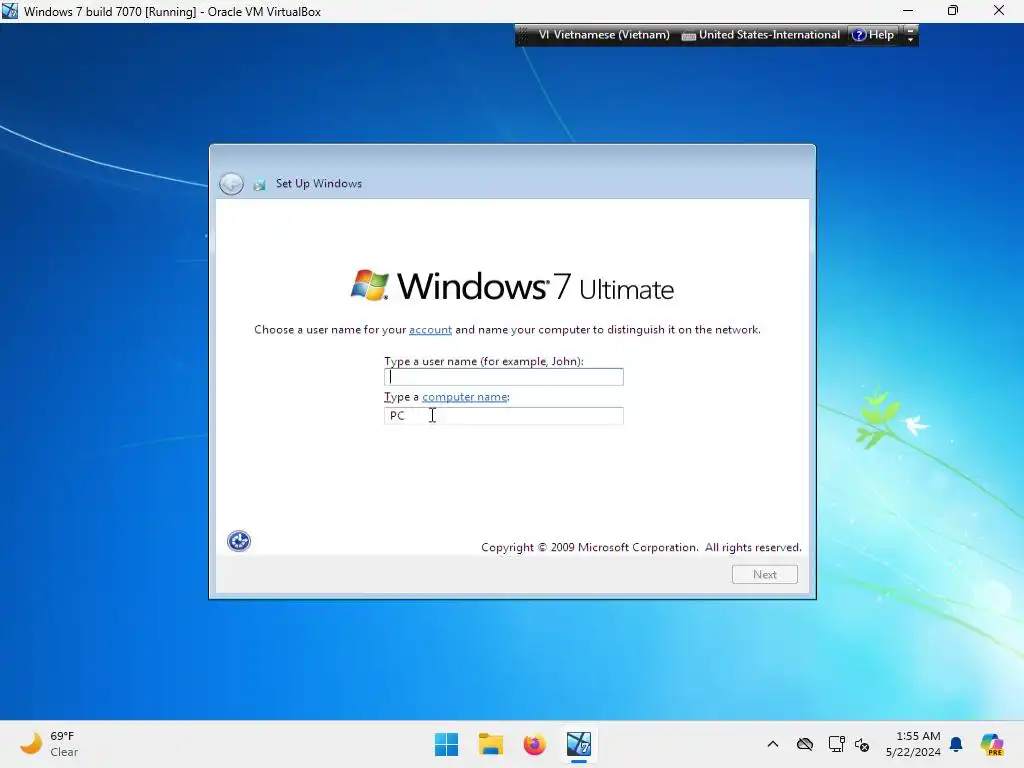Open File Explorer from the taskbar

(x=490, y=744)
